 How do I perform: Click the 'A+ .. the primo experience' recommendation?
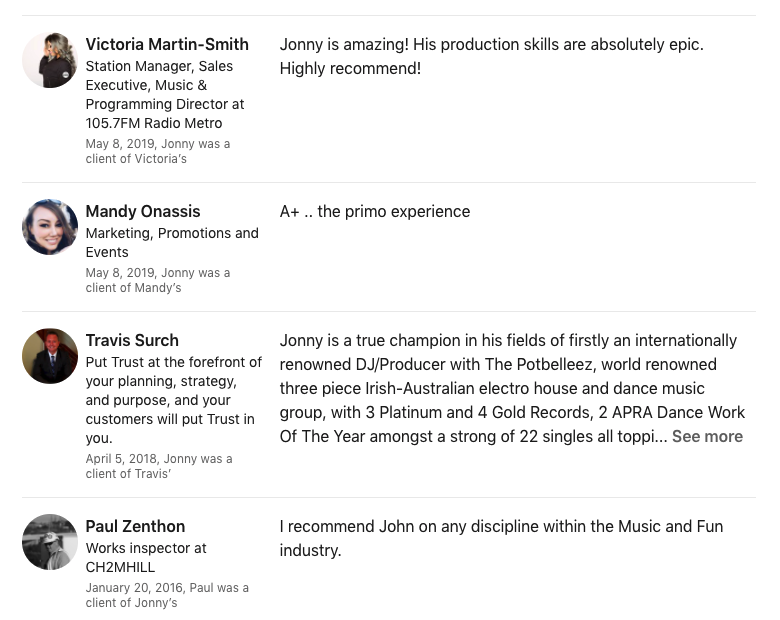375,211
